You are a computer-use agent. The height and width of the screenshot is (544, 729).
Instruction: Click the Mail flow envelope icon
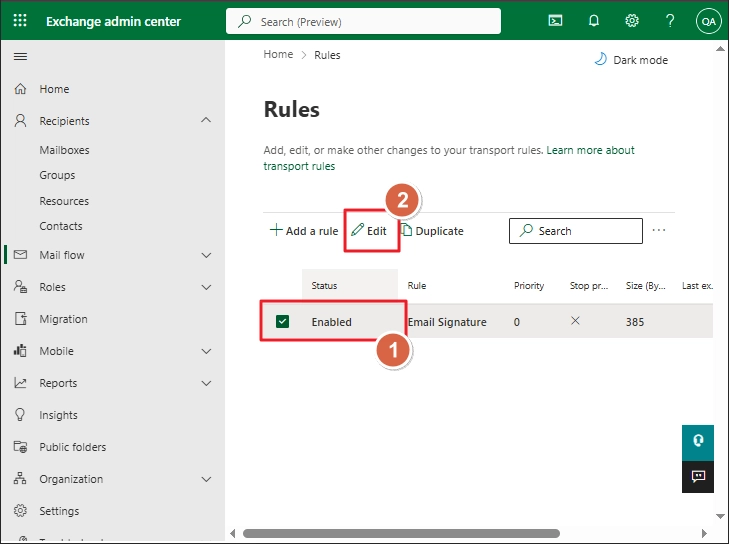pyautogui.click(x=20, y=255)
